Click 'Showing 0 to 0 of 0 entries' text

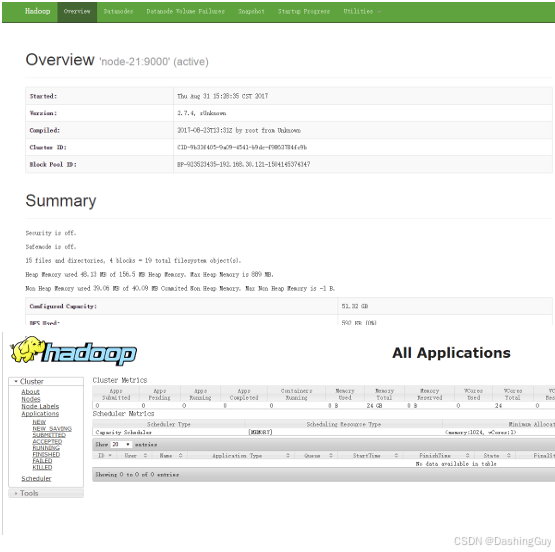(137, 475)
